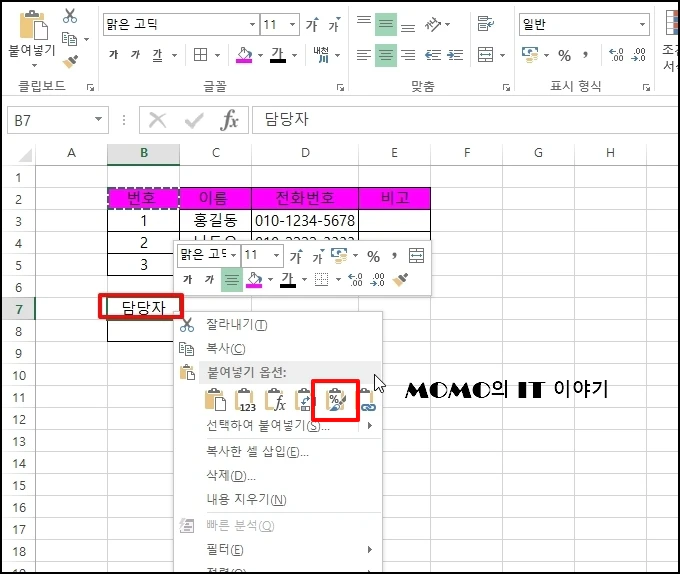Click the text orientation icon in the ribbon
The image size is (680, 574).
click(x=433, y=24)
